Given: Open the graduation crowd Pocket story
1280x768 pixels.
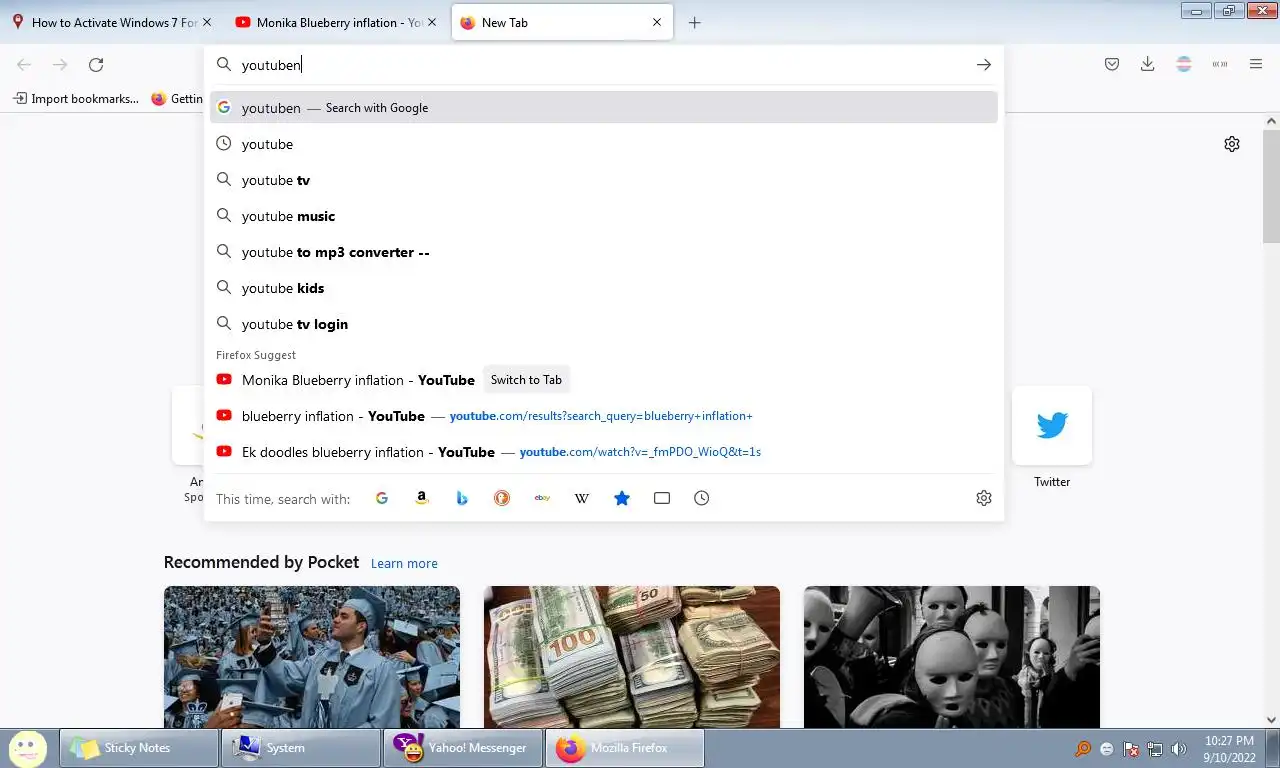Looking at the screenshot, I should [x=312, y=657].
